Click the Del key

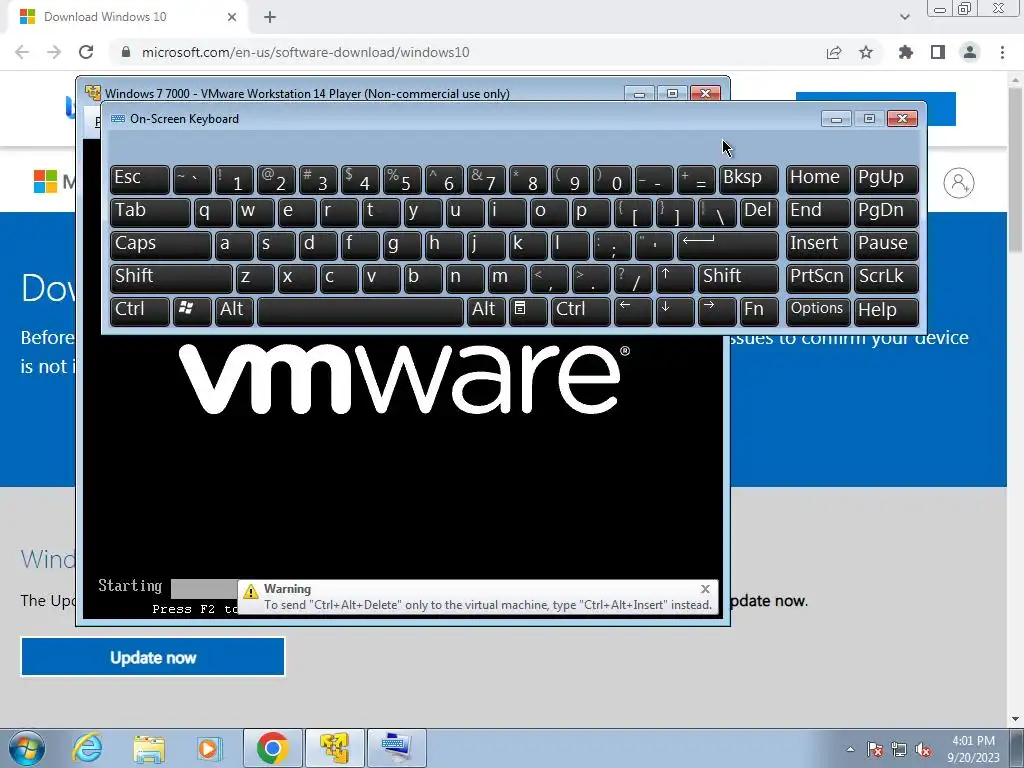(x=759, y=212)
